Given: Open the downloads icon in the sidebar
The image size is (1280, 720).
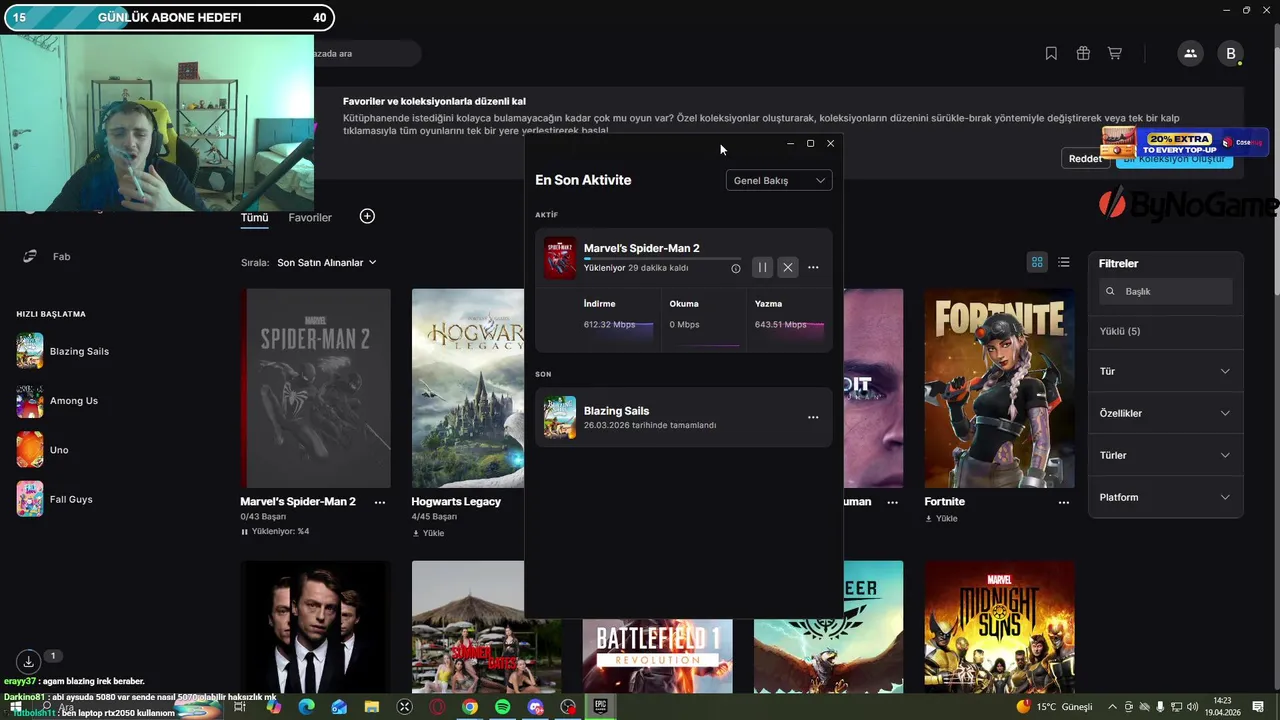Looking at the screenshot, I should [x=29, y=661].
